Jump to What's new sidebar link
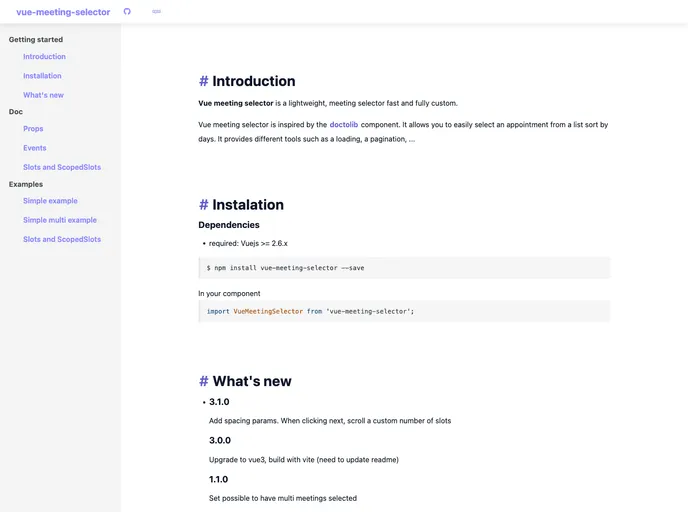 coord(43,95)
